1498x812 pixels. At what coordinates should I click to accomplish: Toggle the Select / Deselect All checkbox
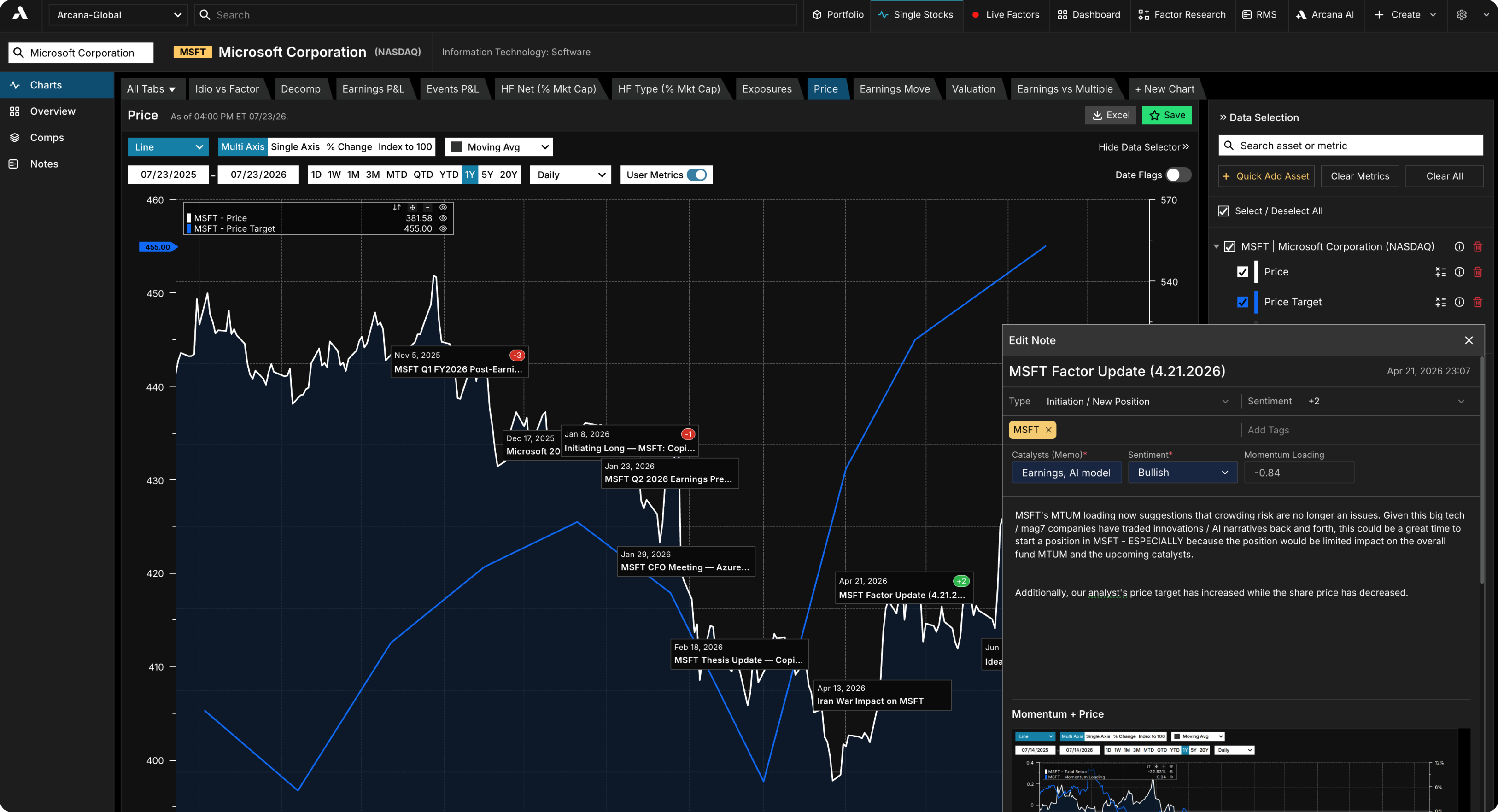tap(1223, 211)
